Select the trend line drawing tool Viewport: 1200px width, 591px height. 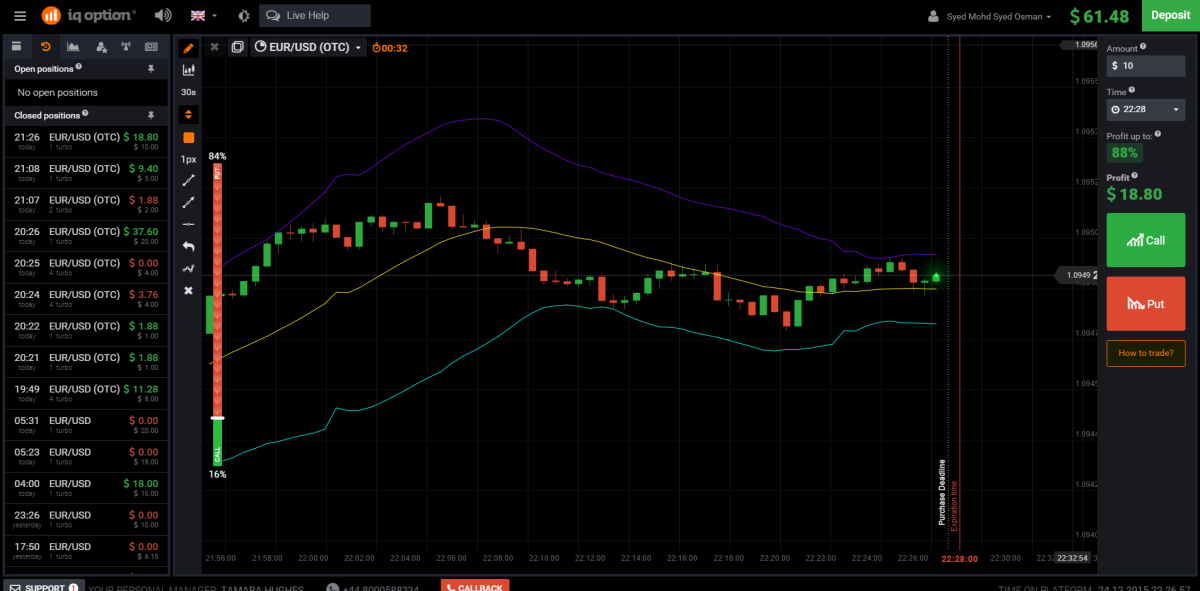188,181
